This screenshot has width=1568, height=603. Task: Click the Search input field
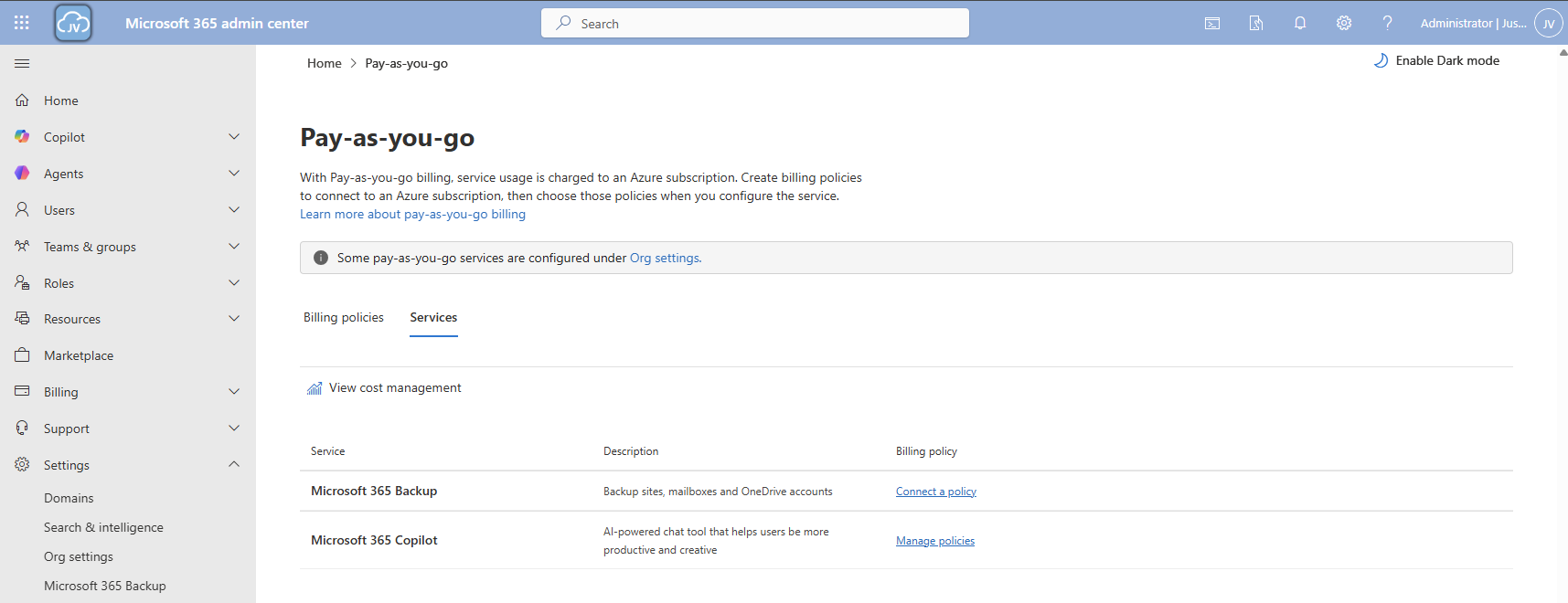[x=755, y=24]
